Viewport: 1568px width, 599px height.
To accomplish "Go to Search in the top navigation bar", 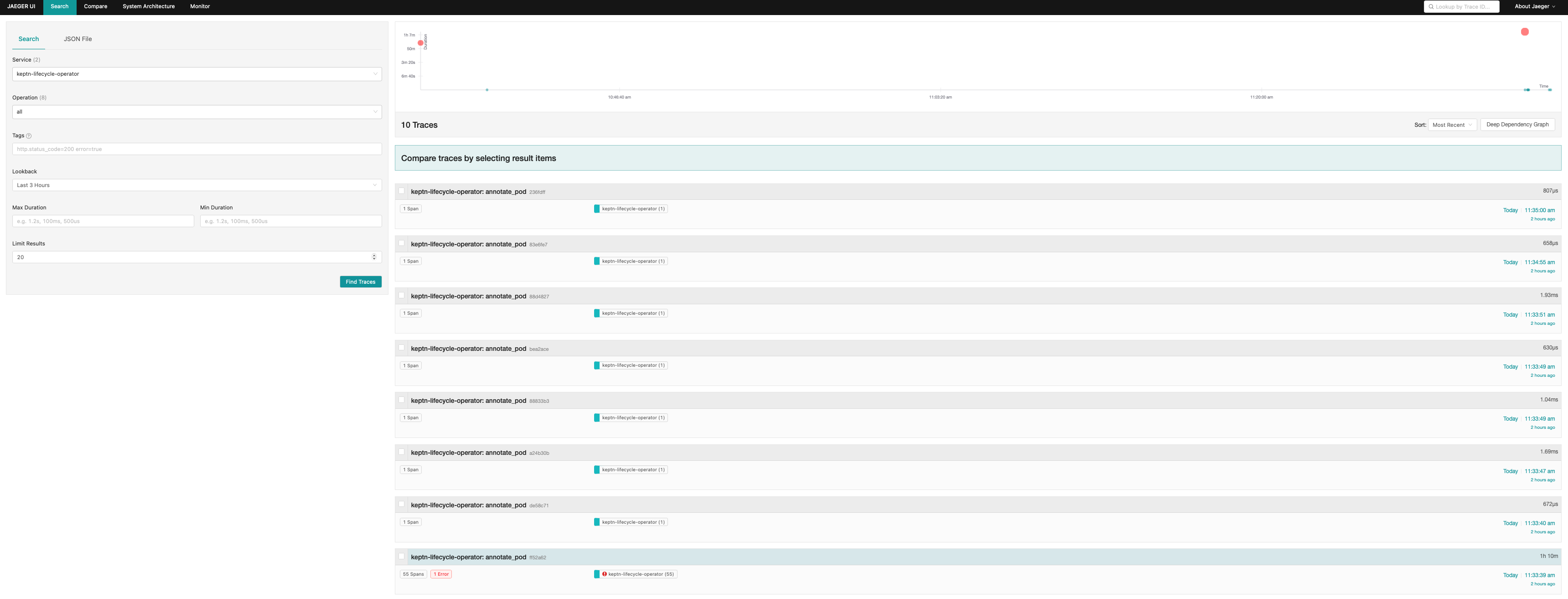I will pyautogui.click(x=60, y=7).
